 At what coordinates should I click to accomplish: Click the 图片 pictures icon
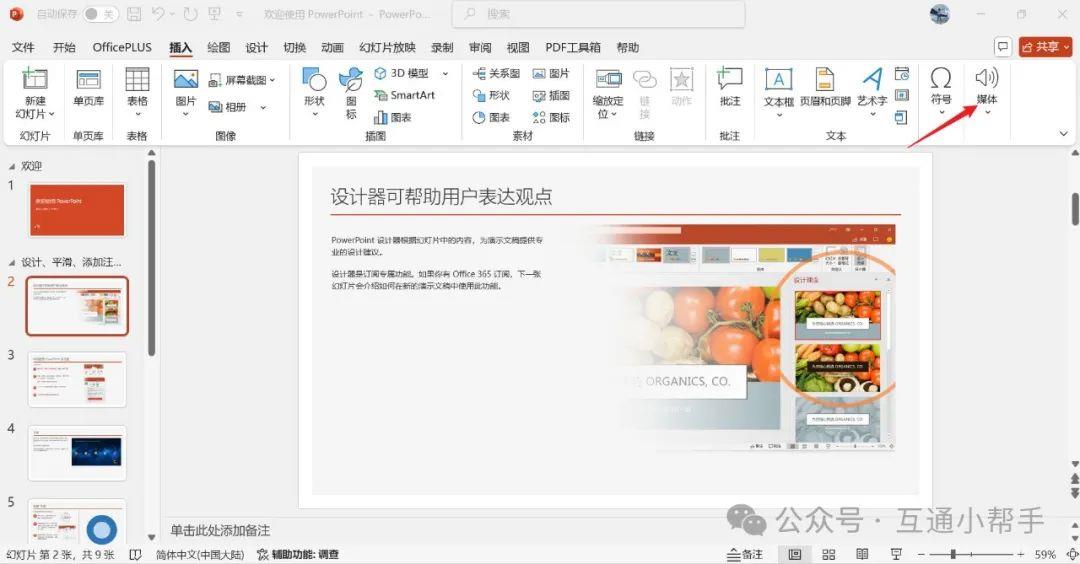(185, 80)
